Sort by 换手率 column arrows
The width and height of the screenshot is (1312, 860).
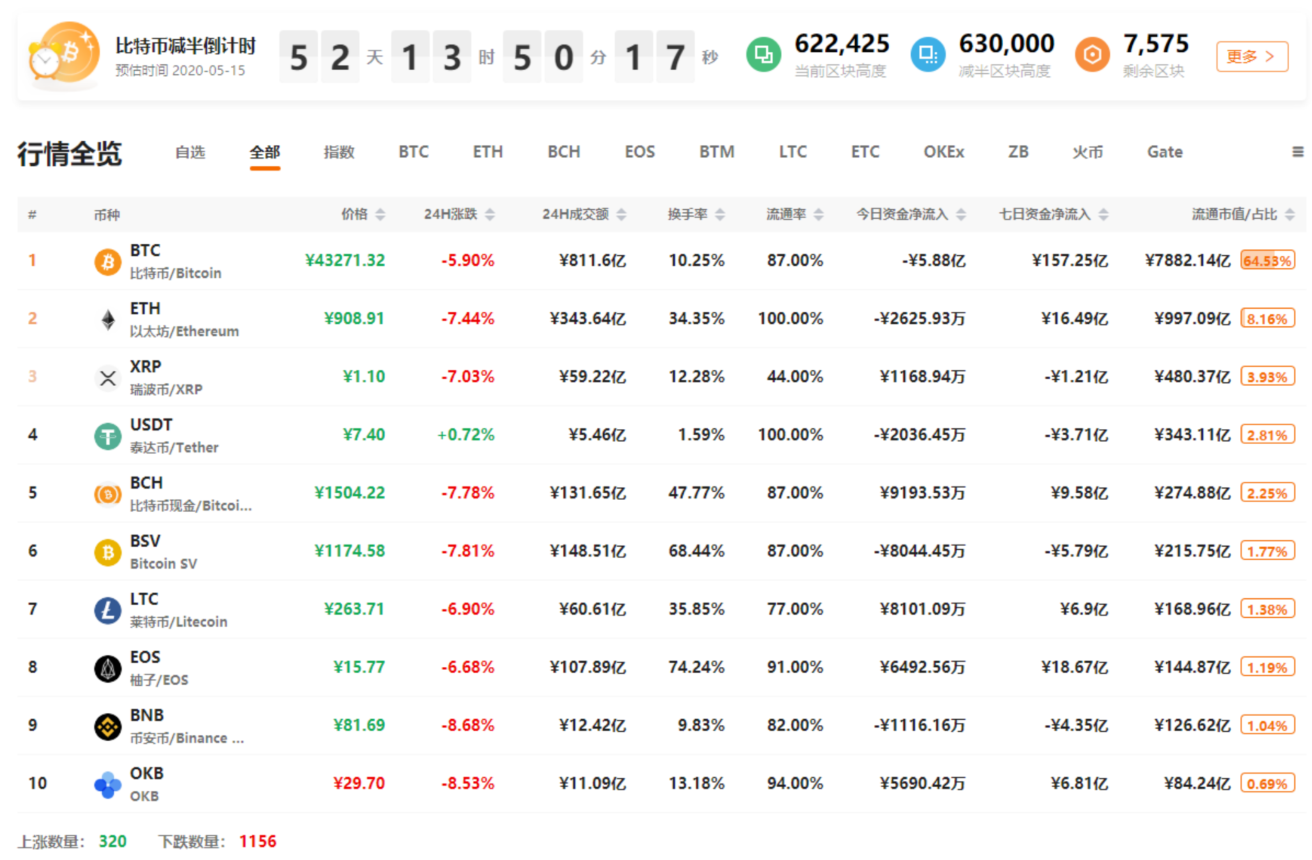tap(719, 215)
